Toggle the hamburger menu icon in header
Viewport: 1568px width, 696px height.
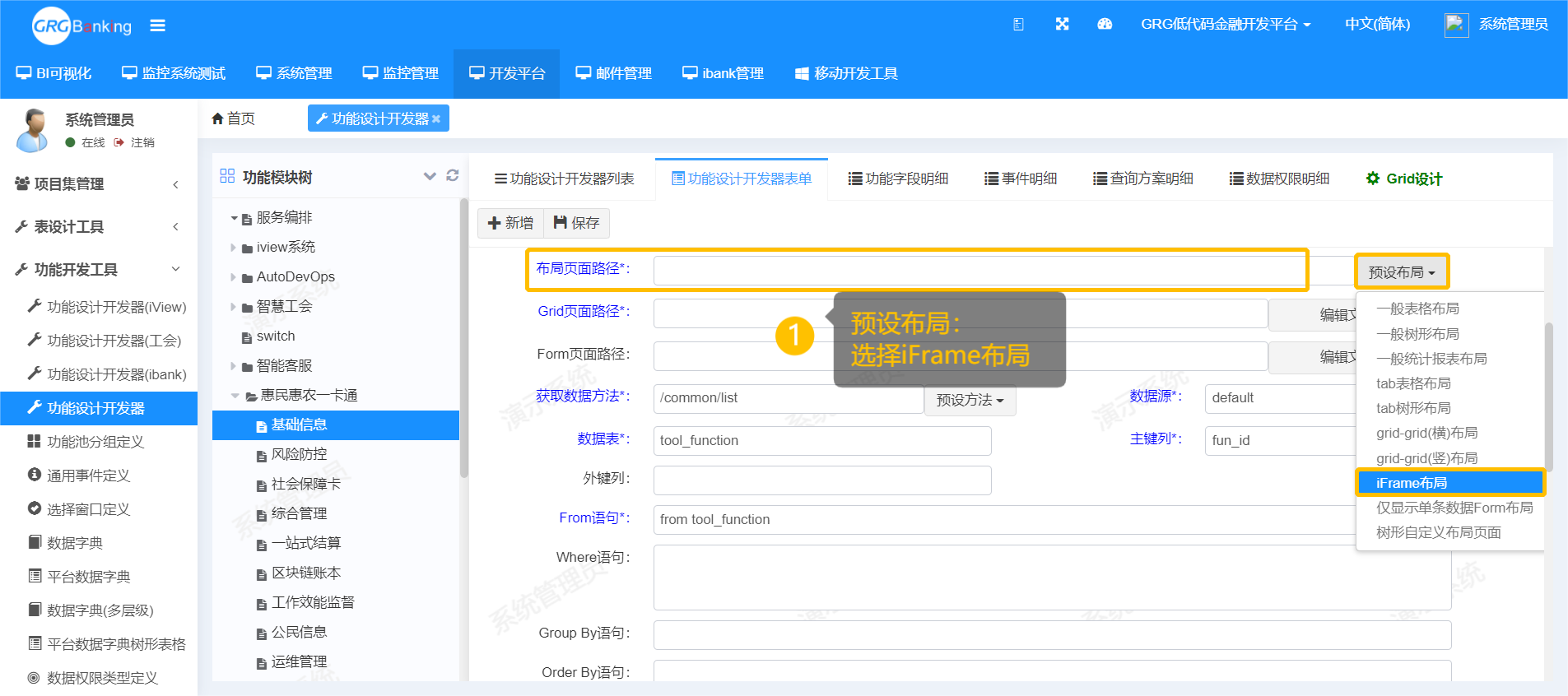coord(157,26)
